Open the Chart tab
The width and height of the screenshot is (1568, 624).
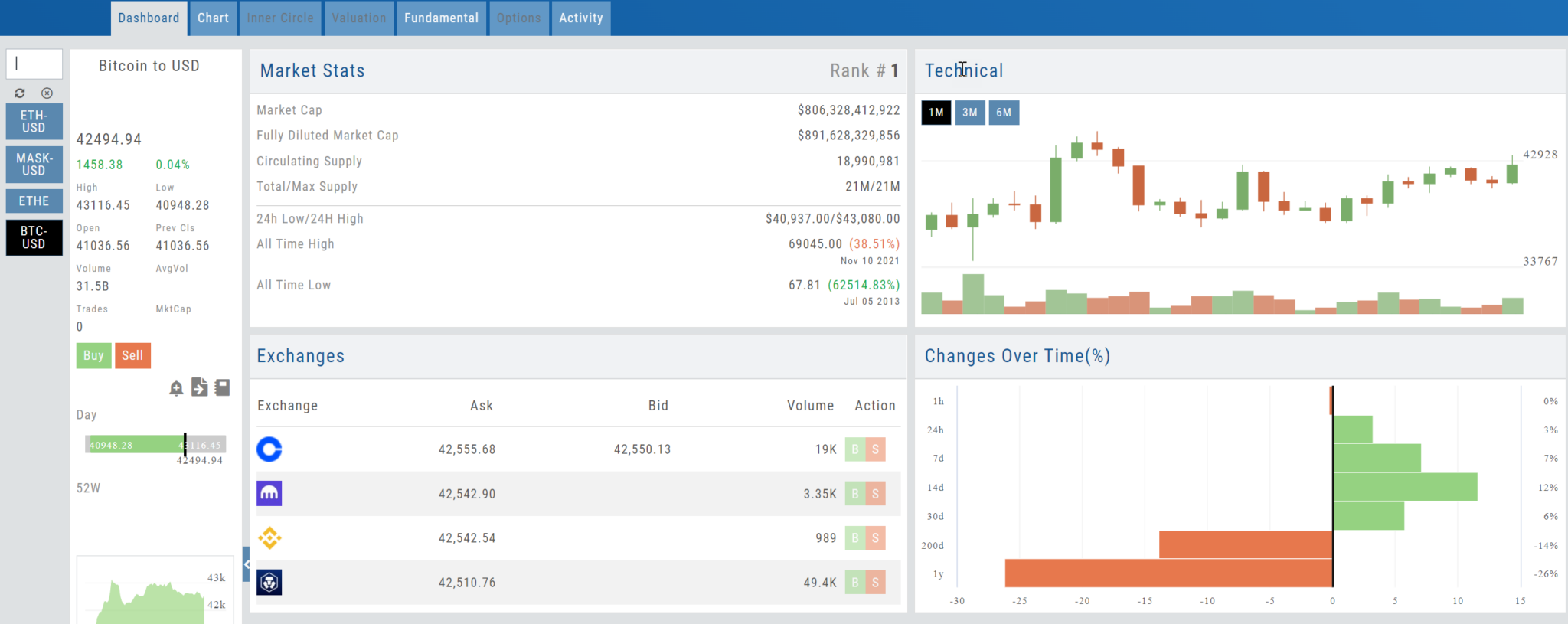[x=213, y=18]
